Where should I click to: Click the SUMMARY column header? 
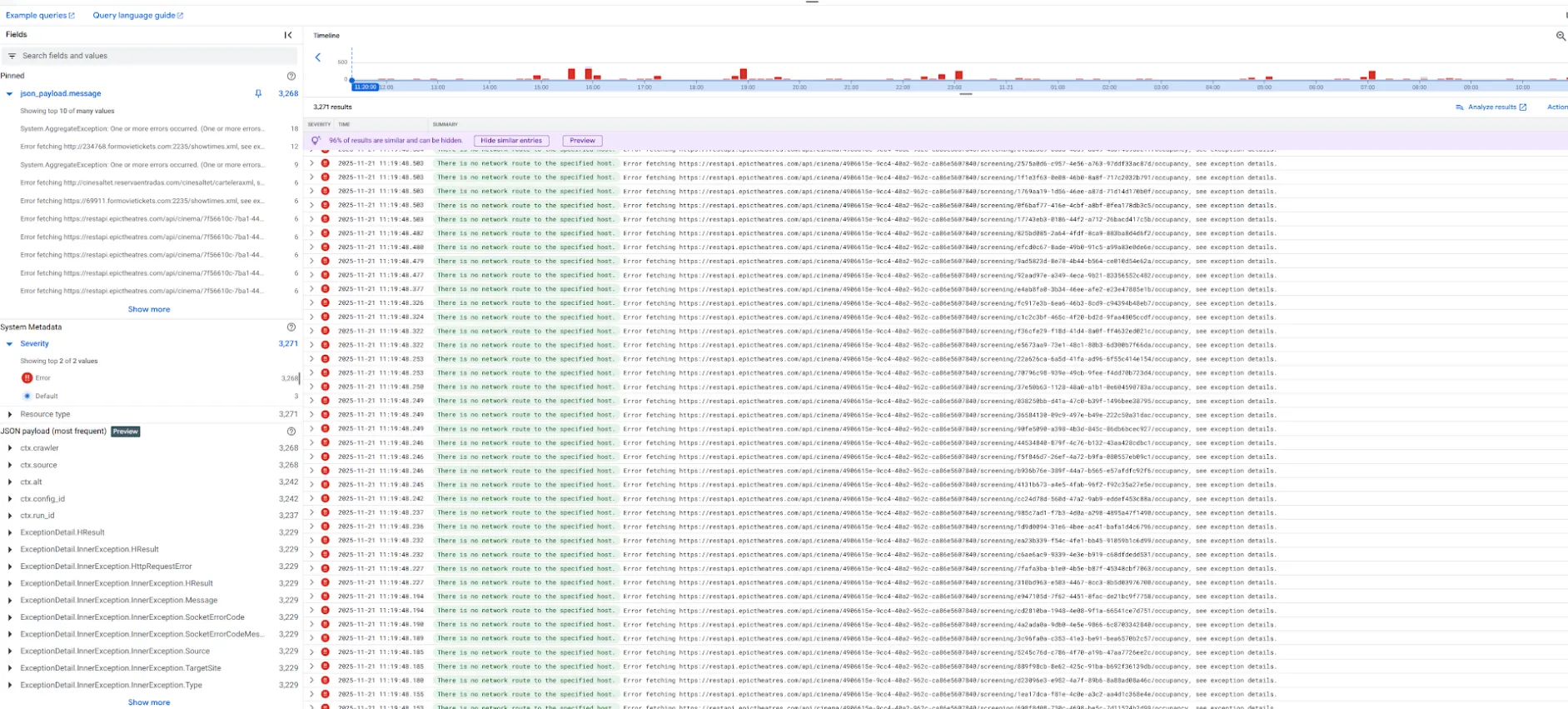pyautogui.click(x=446, y=124)
